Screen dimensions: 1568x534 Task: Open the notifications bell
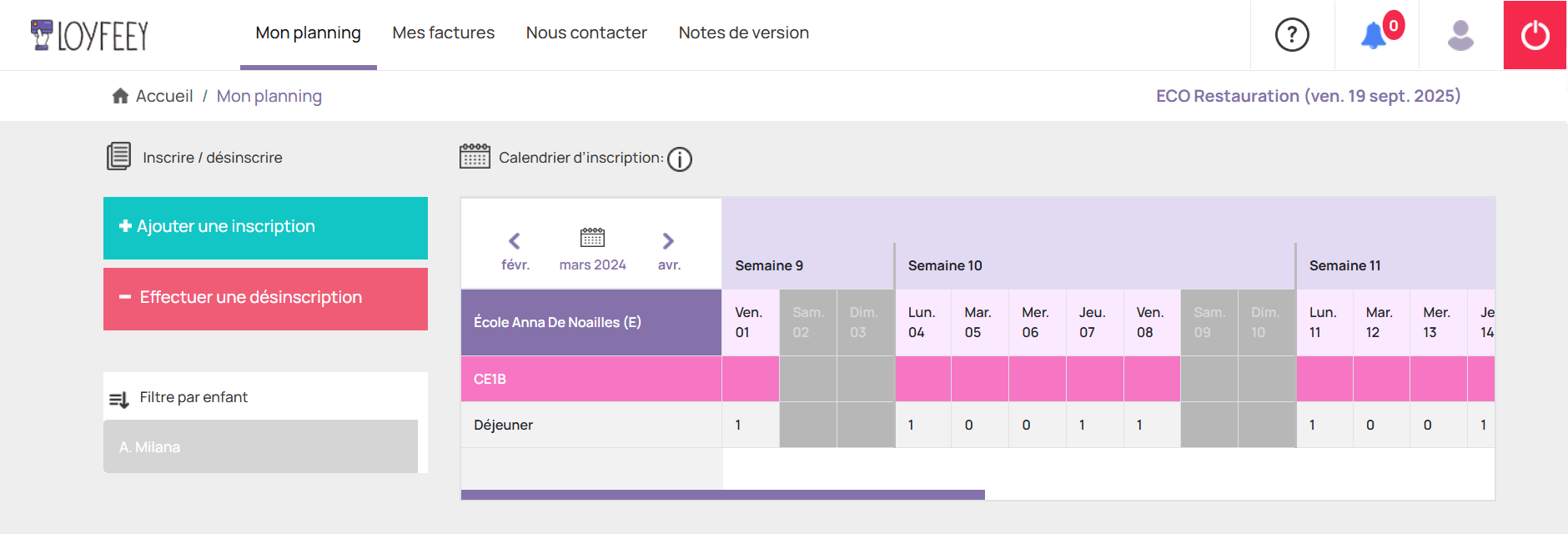point(1375,35)
